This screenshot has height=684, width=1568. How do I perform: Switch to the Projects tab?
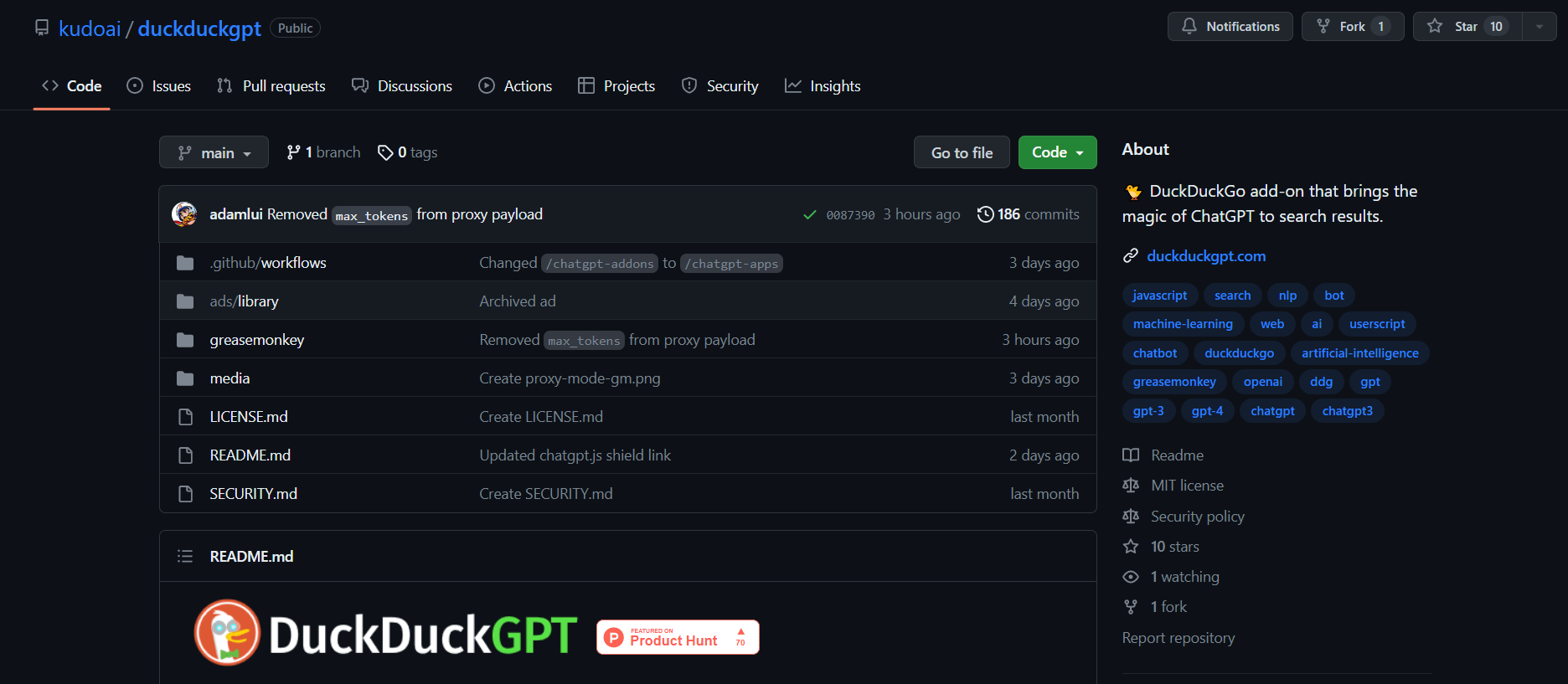616,86
